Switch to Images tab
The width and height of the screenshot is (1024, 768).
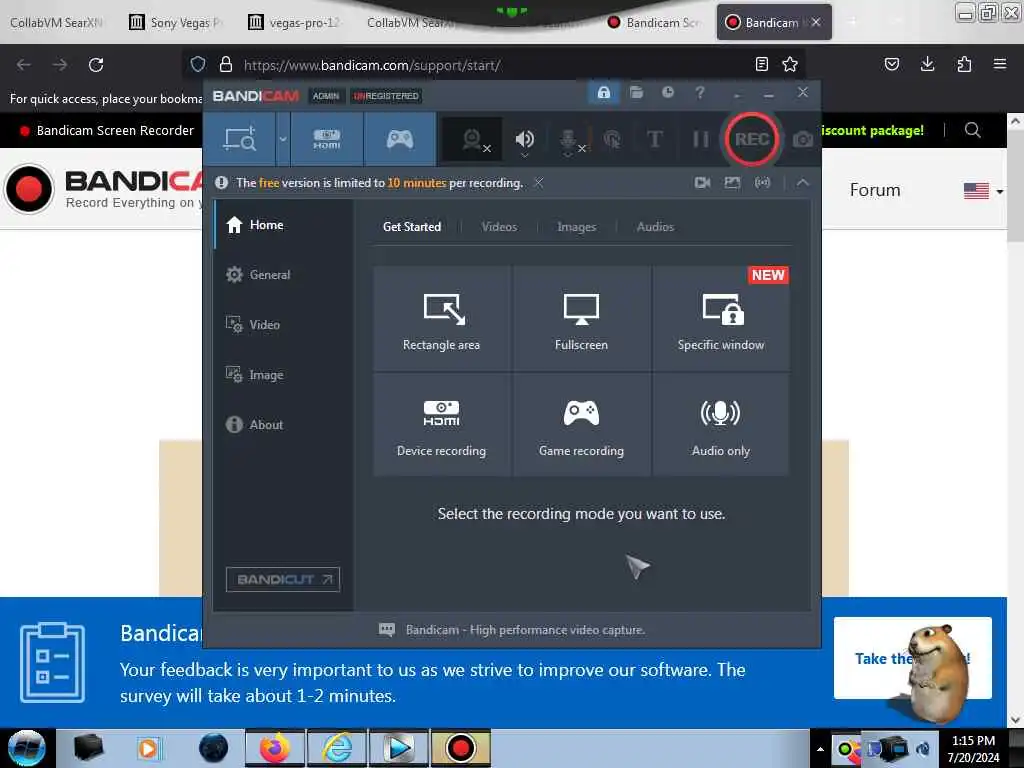pyautogui.click(x=577, y=227)
